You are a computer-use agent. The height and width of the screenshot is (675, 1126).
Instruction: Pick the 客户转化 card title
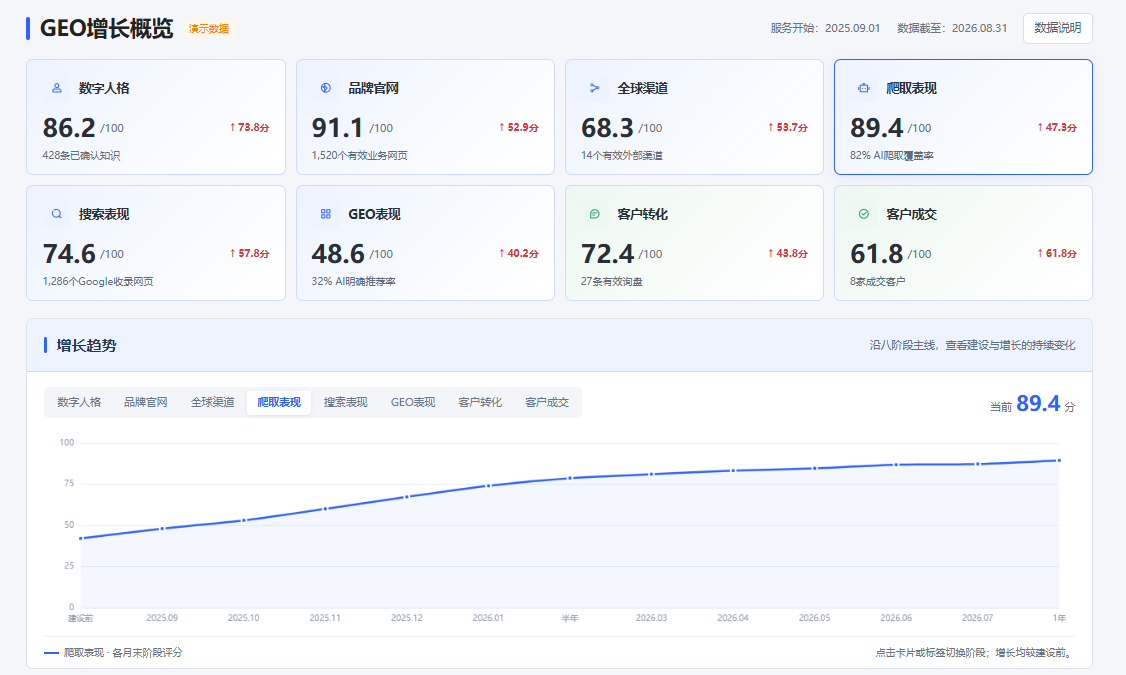click(x=643, y=214)
